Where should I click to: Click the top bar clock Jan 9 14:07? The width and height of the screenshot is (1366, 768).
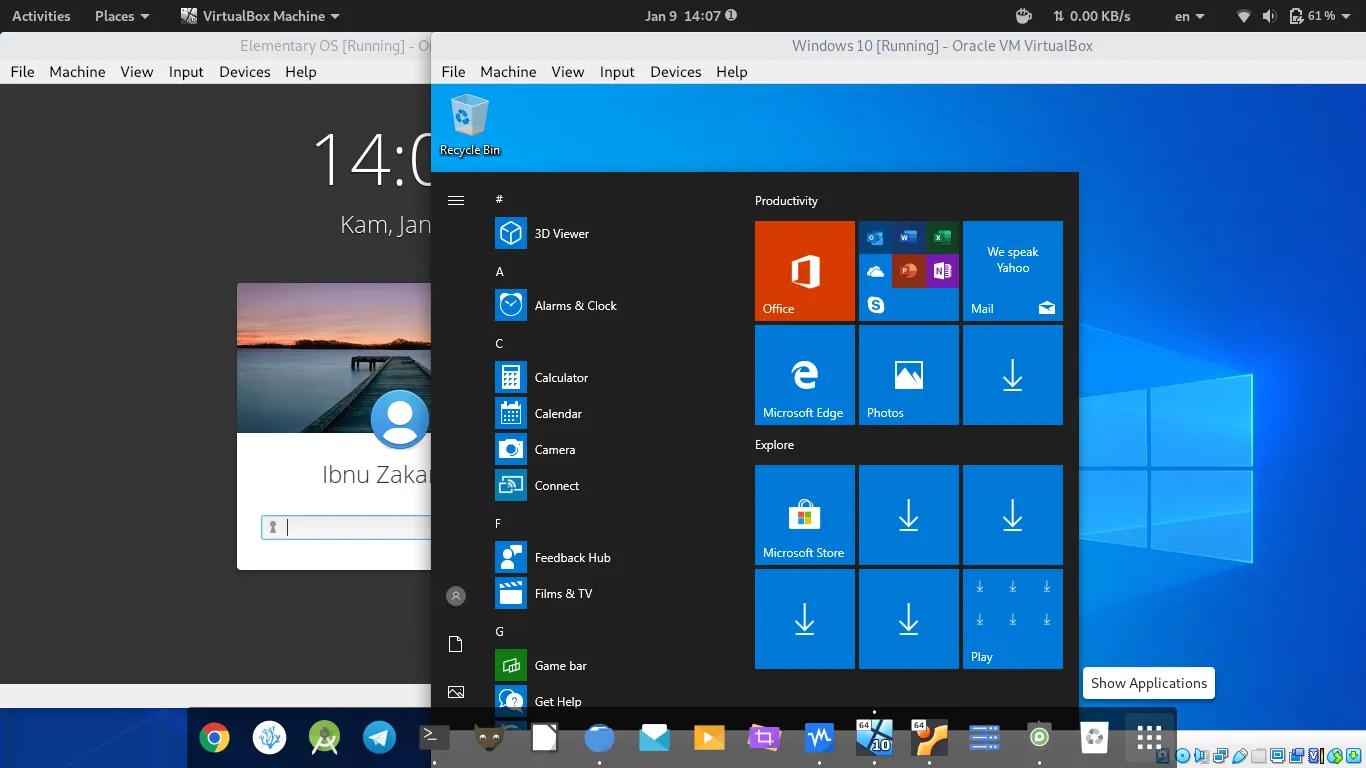pos(691,16)
